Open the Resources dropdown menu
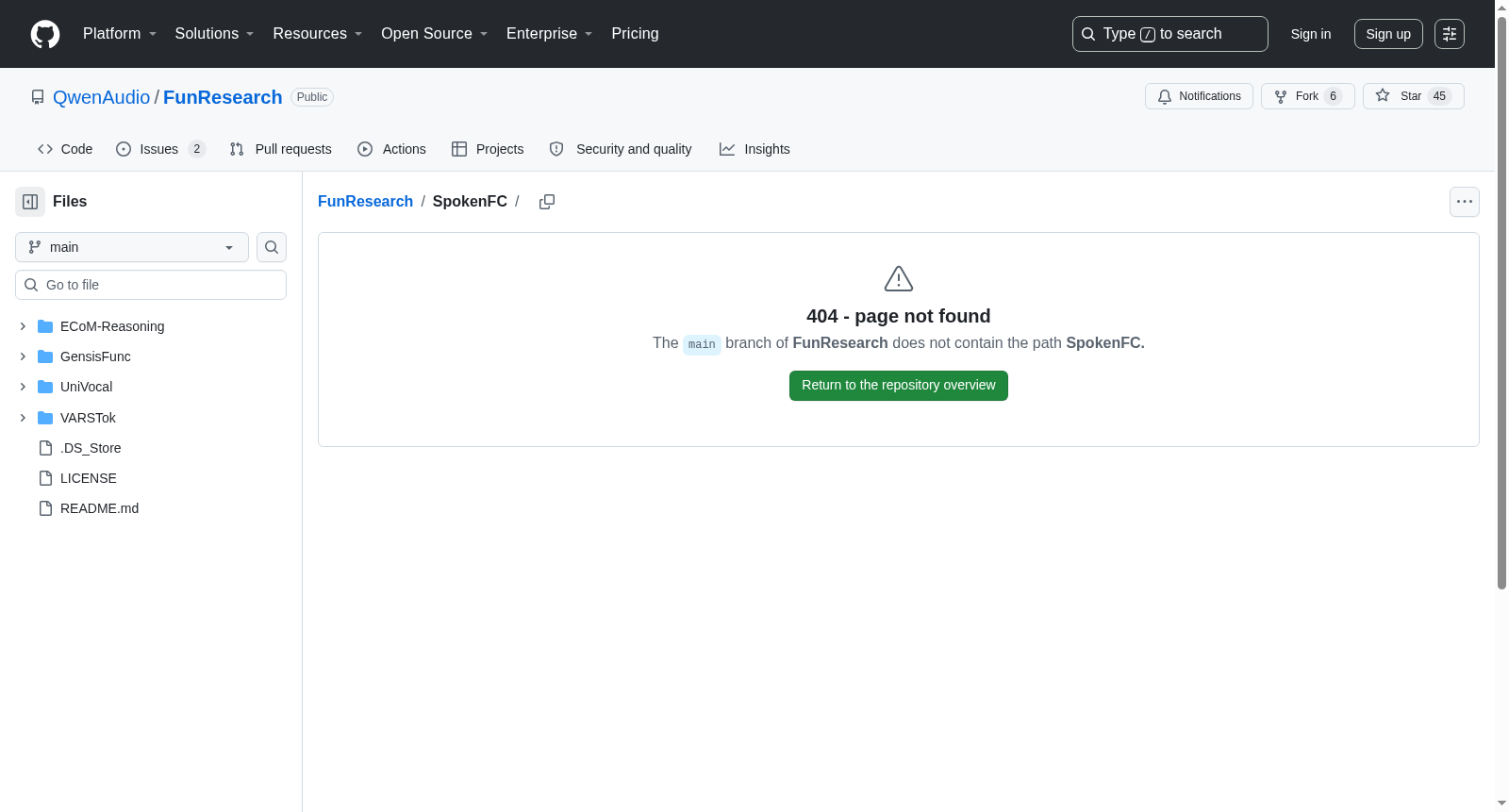The height and width of the screenshot is (812, 1509). 318,34
